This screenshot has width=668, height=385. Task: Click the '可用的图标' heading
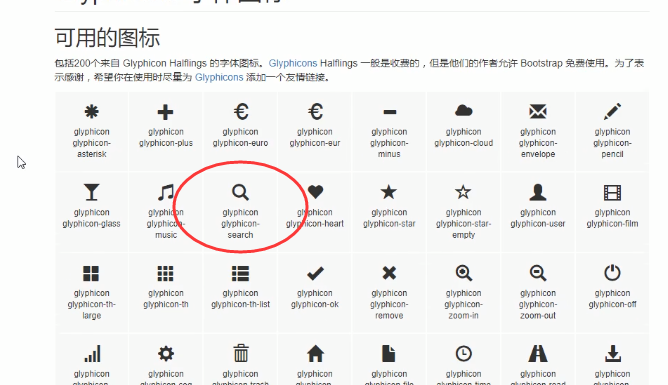107,38
